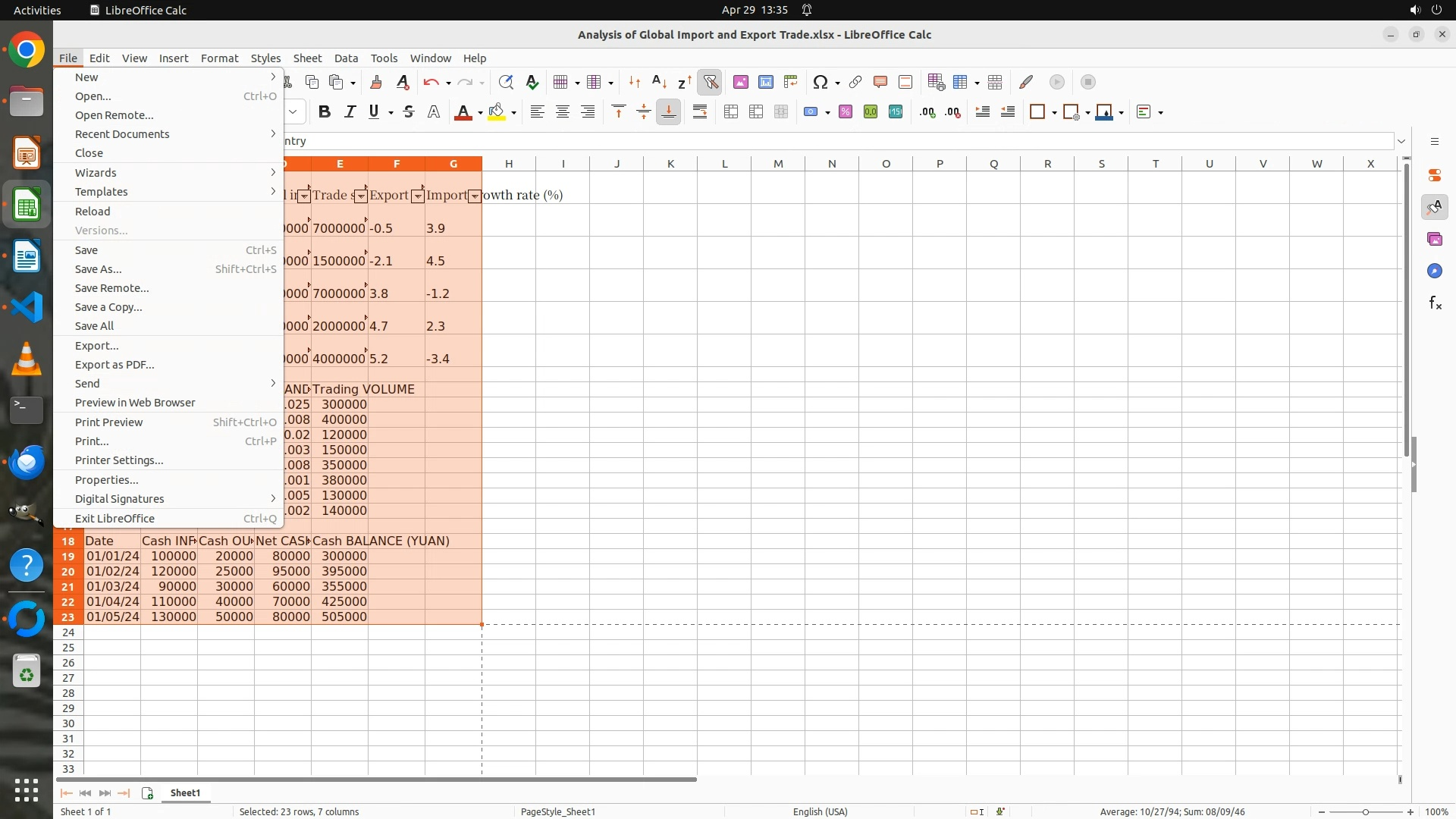Click the Format as Percent icon
This screenshot has width=1456, height=819.
click(846, 112)
